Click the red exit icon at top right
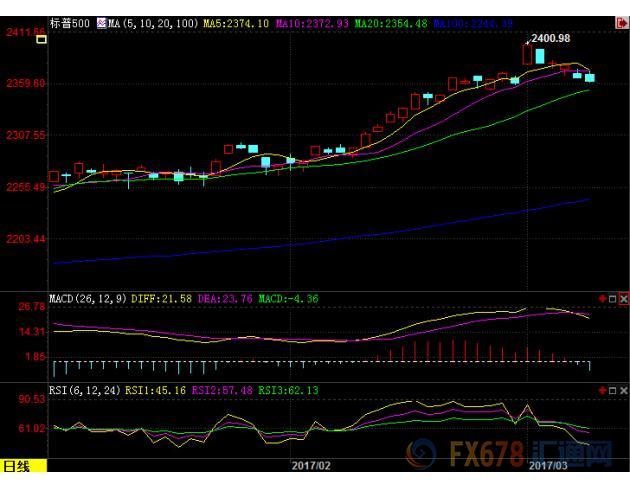The height and width of the screenshot is (490, 630). pyautogui.click(x=621, y=23)
